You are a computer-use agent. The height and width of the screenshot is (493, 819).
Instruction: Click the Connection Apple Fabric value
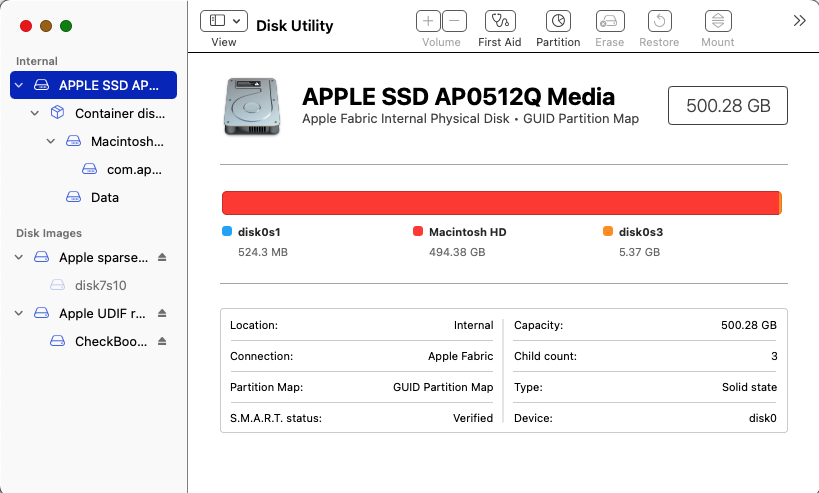(x=461, y=356)
